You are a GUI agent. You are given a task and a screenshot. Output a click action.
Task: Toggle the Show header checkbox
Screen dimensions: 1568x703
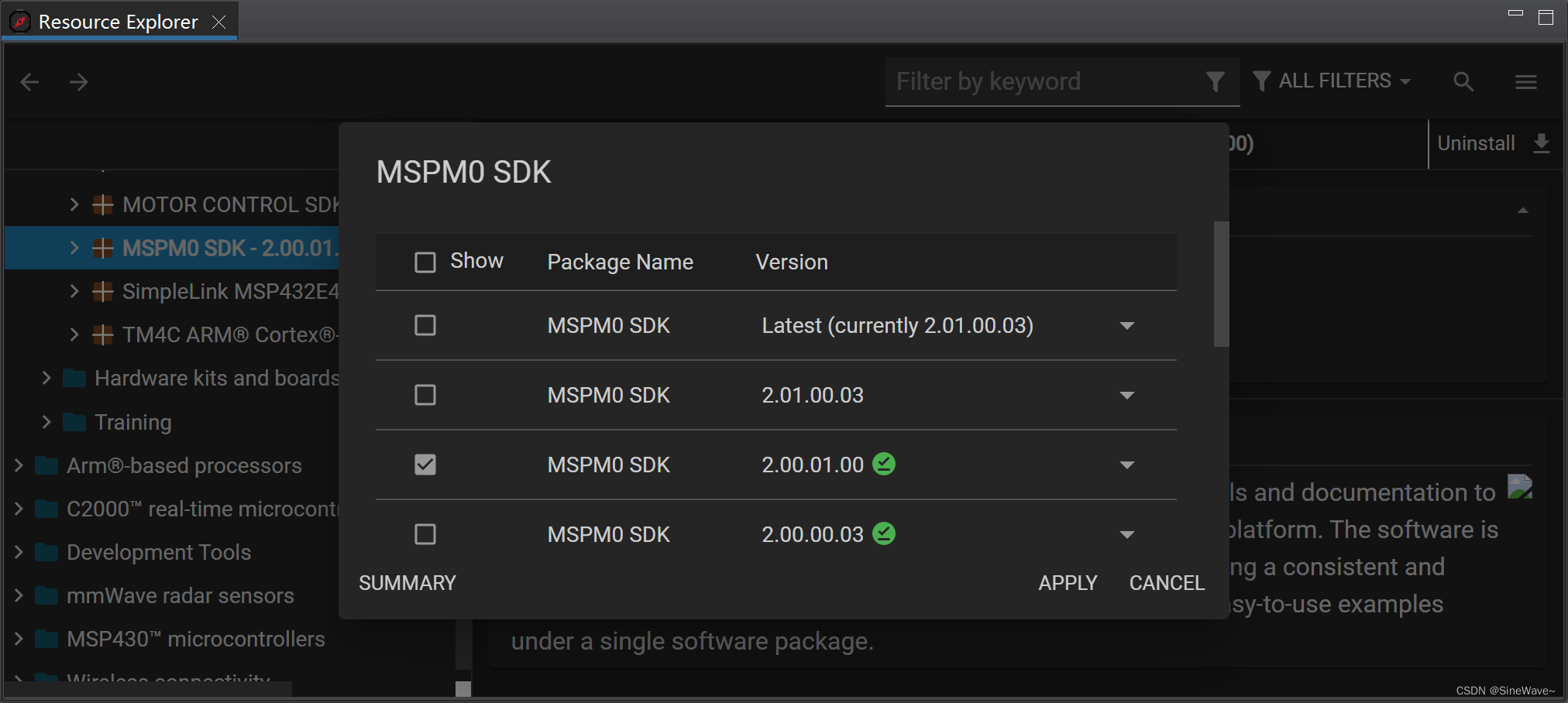[x=425, y=262]
